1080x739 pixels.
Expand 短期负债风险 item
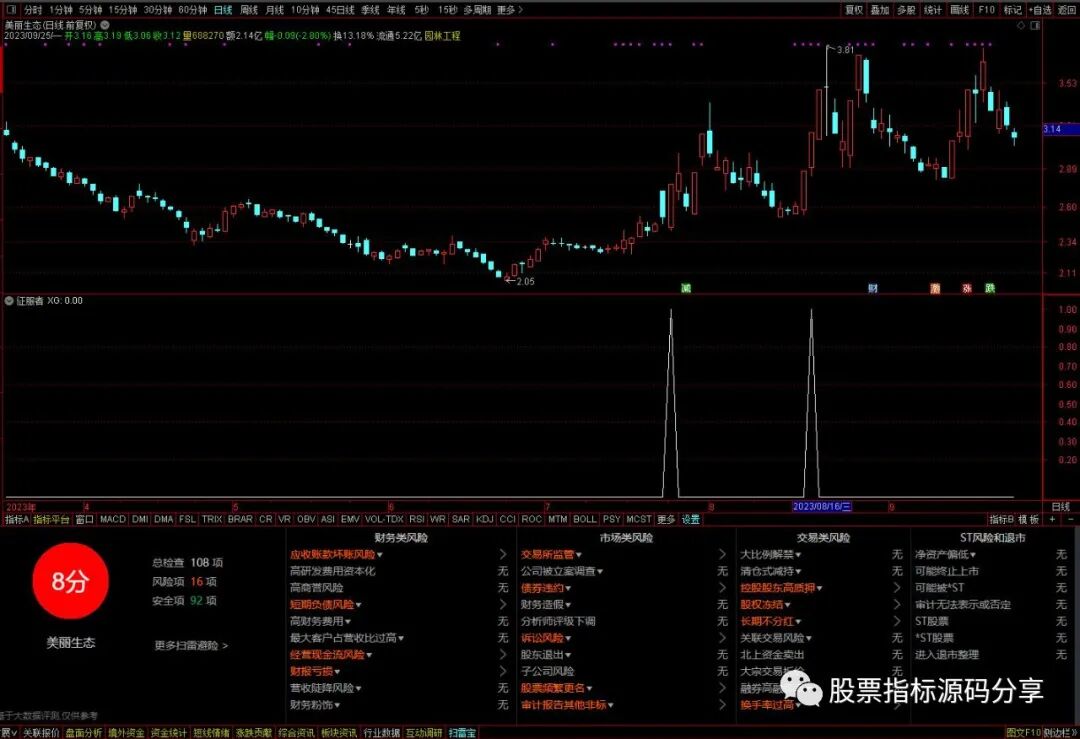pos(326,605)
